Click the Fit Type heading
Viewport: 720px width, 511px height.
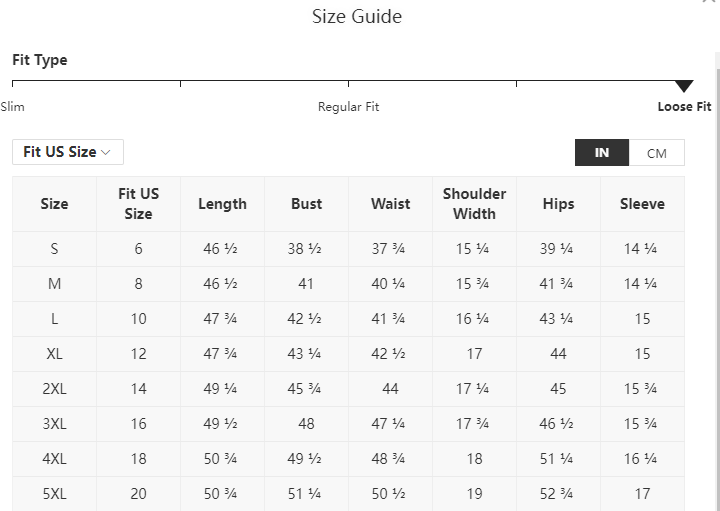[x=40, y=60]
